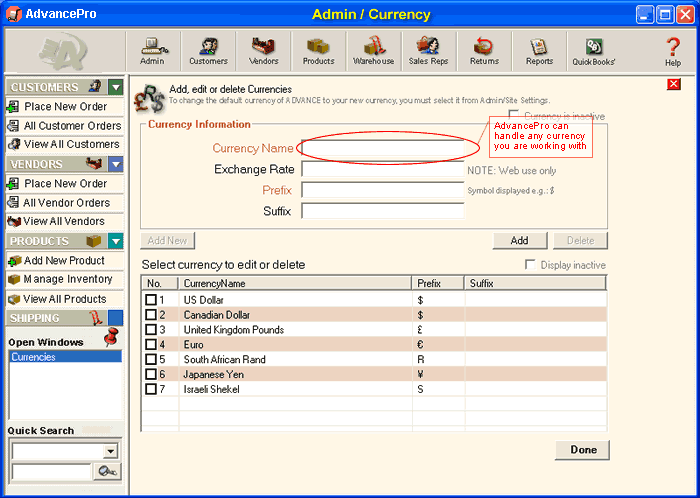Click the Prefix column header
Viewport: 700px width, 498px height.
click(438, 283)
